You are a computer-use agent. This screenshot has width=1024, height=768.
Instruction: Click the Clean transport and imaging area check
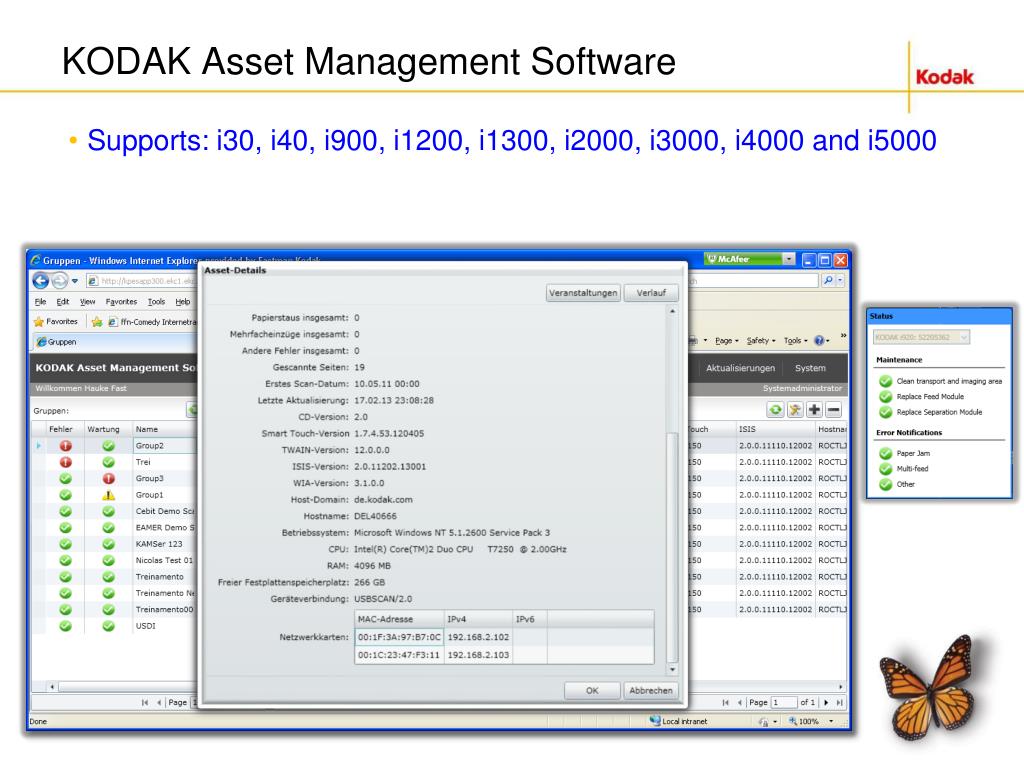click(x=886, y=381)
